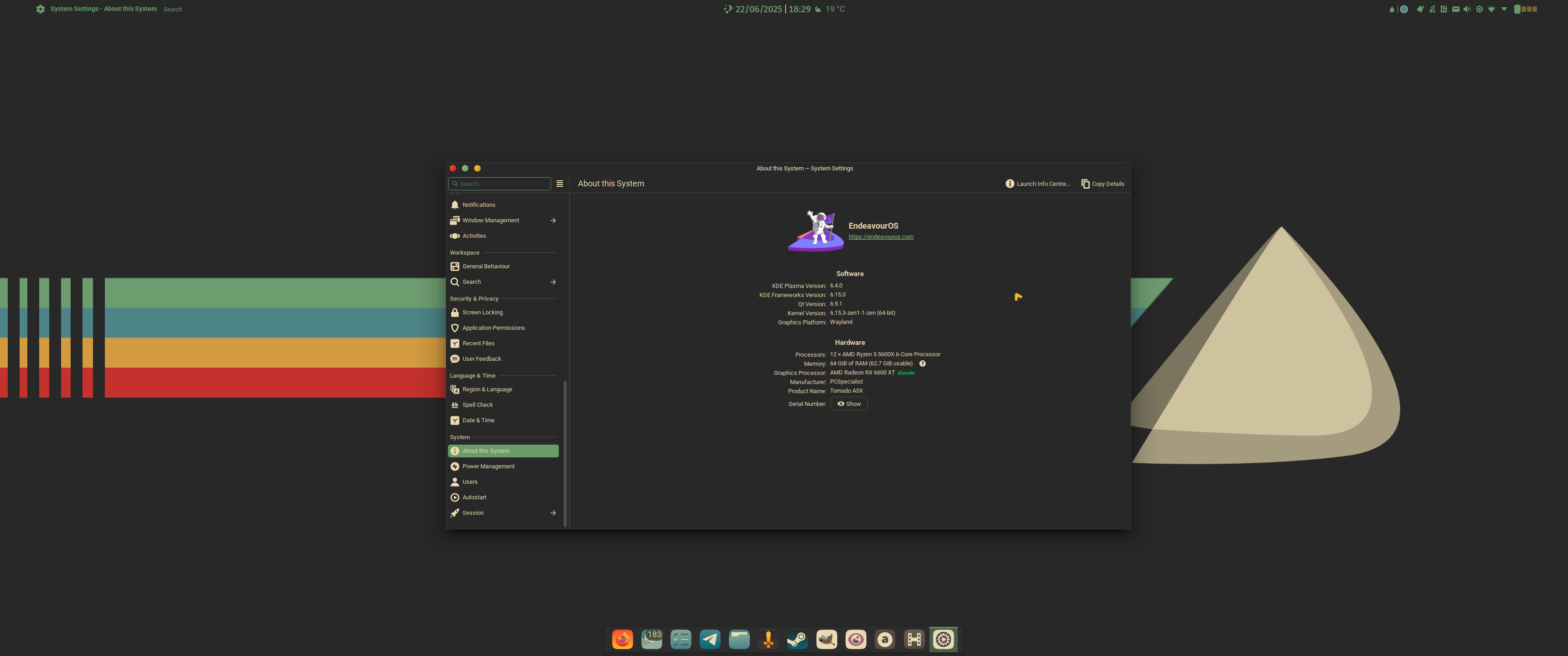
Task: Open the hamburger menu beside search
Action: [x=559, y=184]
